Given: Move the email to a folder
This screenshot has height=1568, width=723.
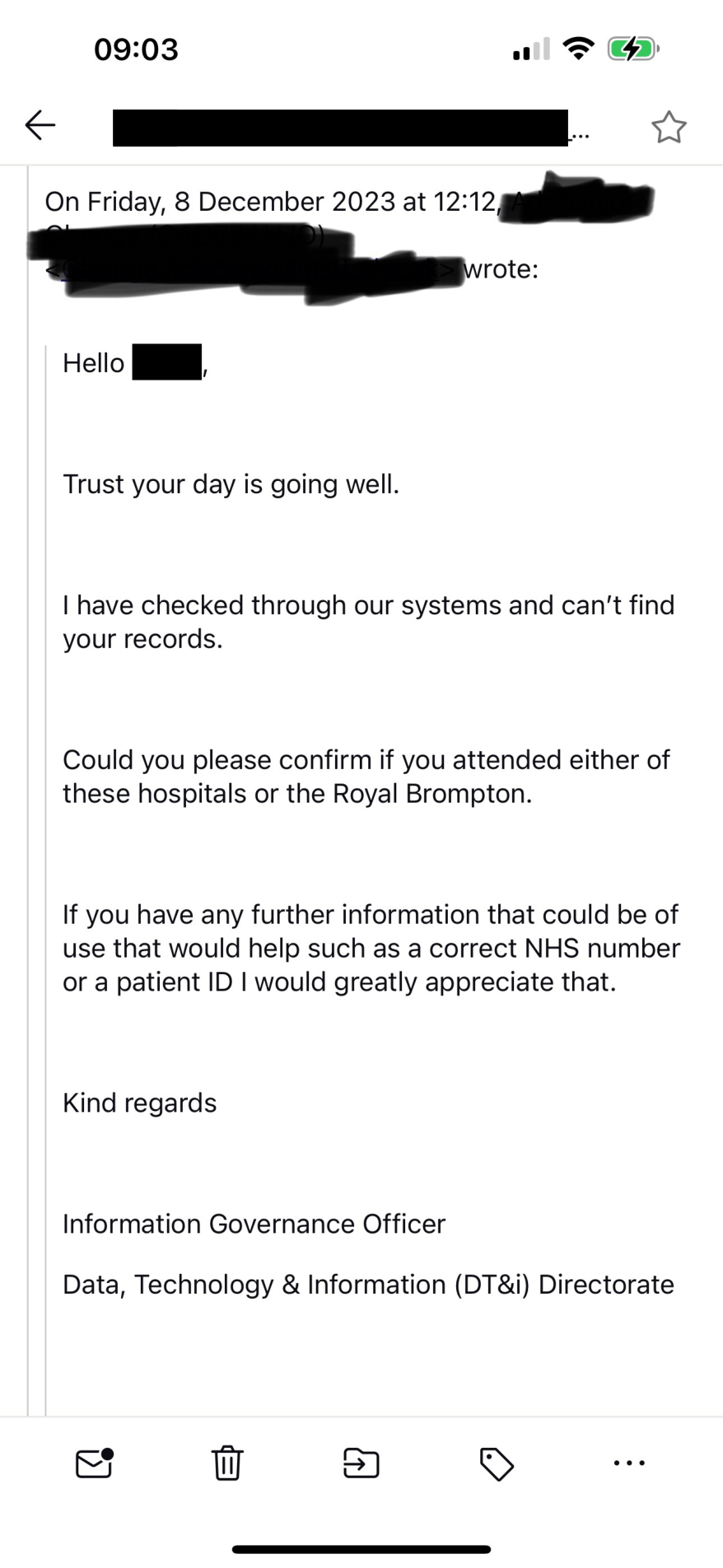Looking at the screenshot, I should click(361, 1463).
